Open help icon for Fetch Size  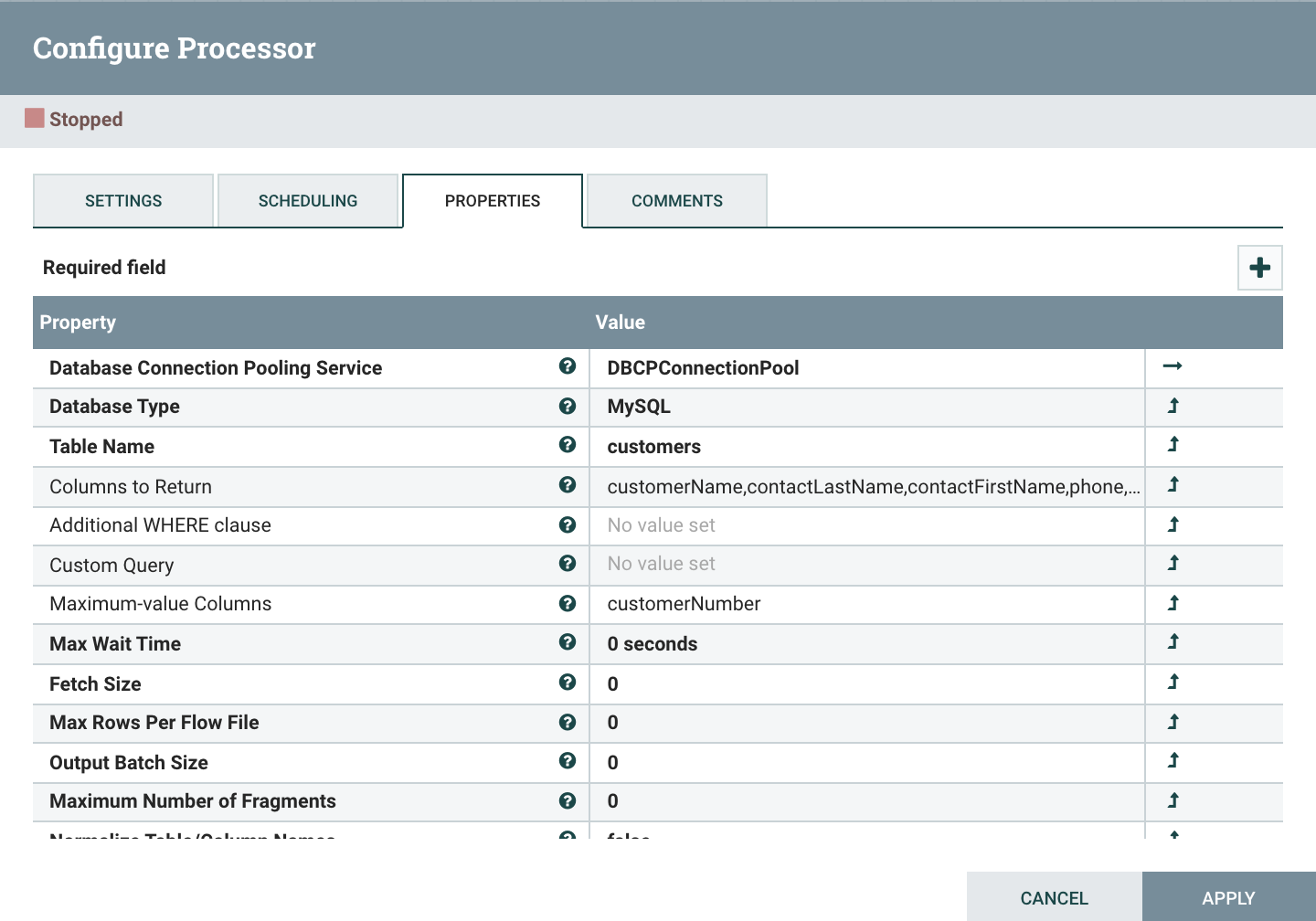pyautogui.click(x=568, y=683)
